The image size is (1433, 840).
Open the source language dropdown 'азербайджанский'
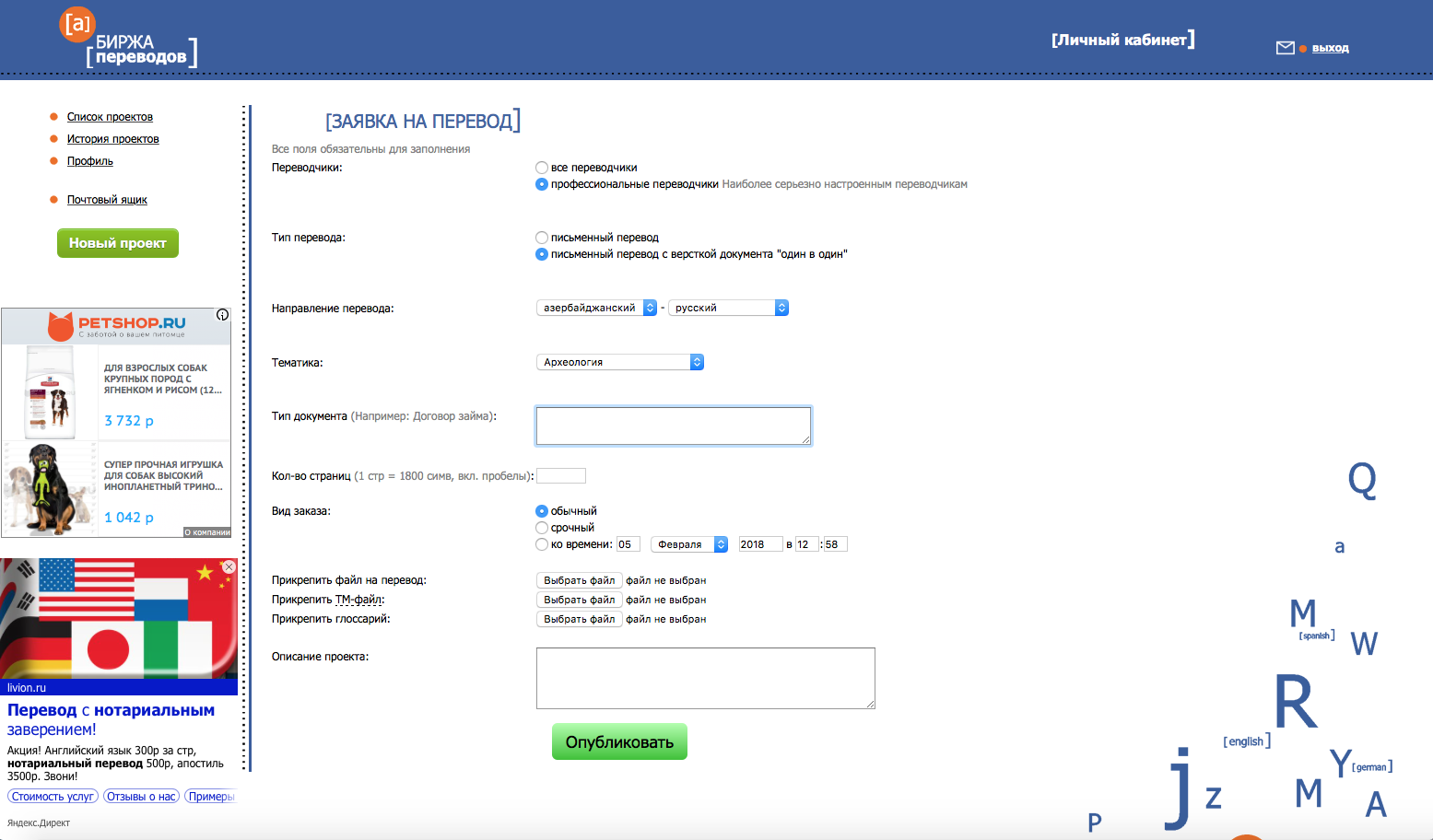point(596,308)
